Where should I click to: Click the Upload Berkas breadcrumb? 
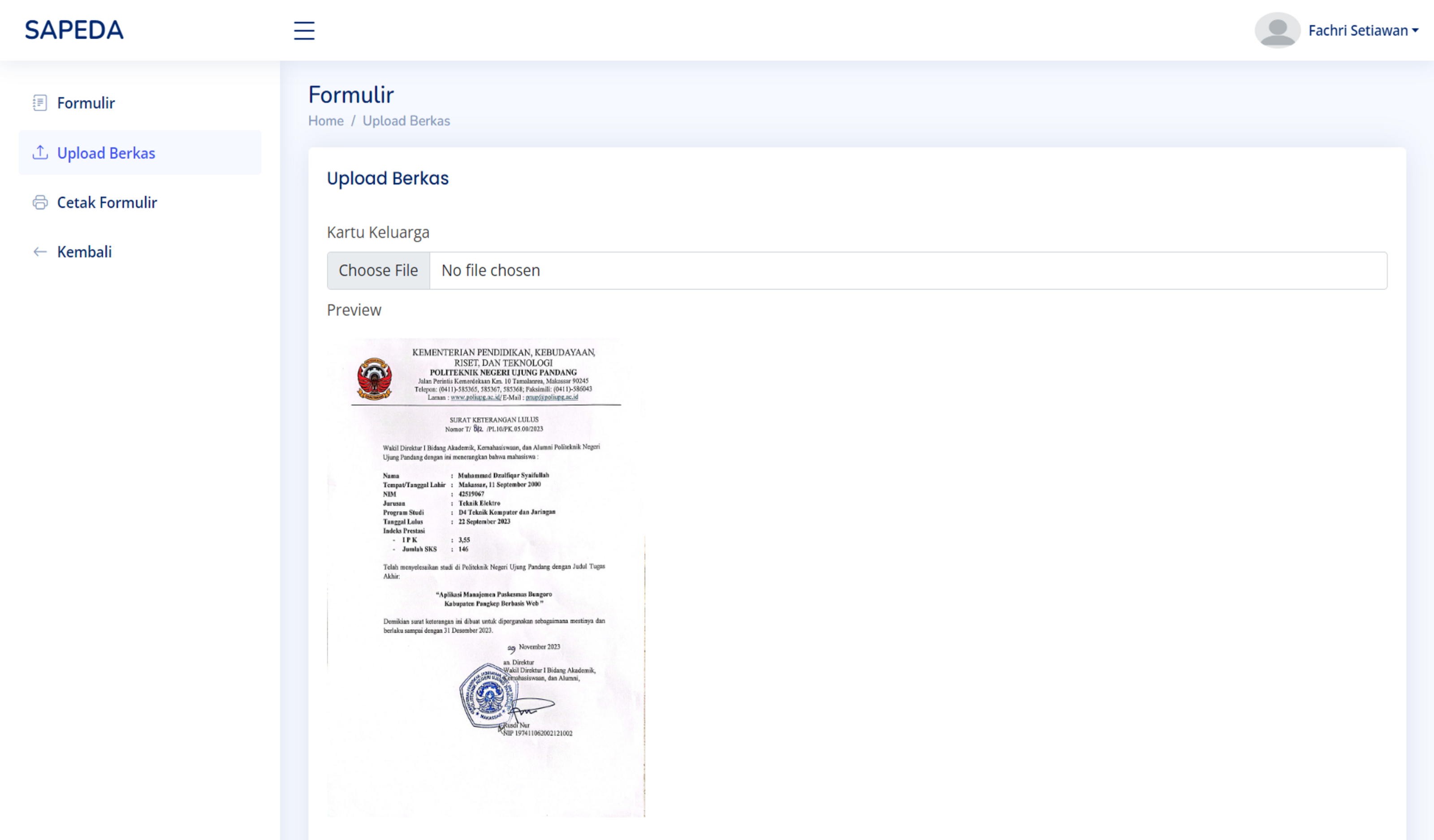click(406, 121)
